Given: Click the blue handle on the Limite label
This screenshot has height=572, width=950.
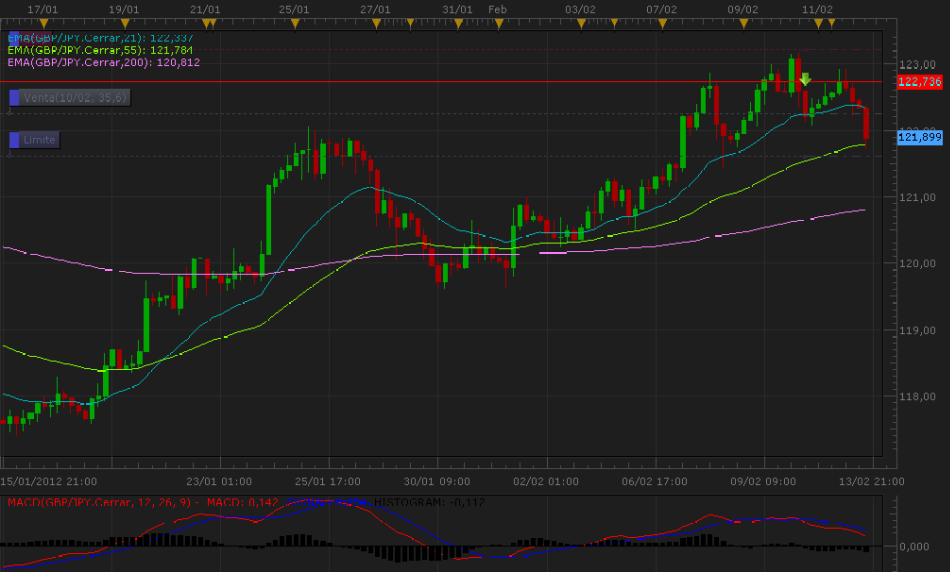Looking at the screenshot, I should [15, 140].
